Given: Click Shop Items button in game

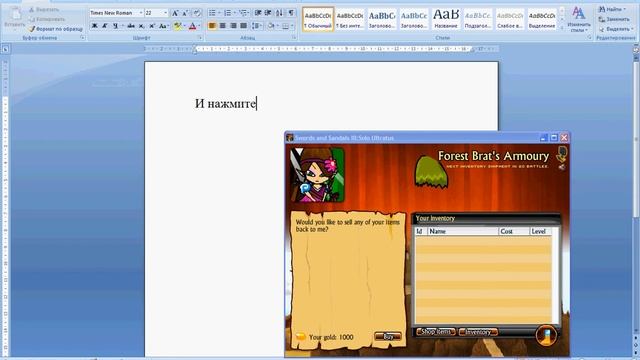Looking at the screenshot, I should (x=436, y=331).
